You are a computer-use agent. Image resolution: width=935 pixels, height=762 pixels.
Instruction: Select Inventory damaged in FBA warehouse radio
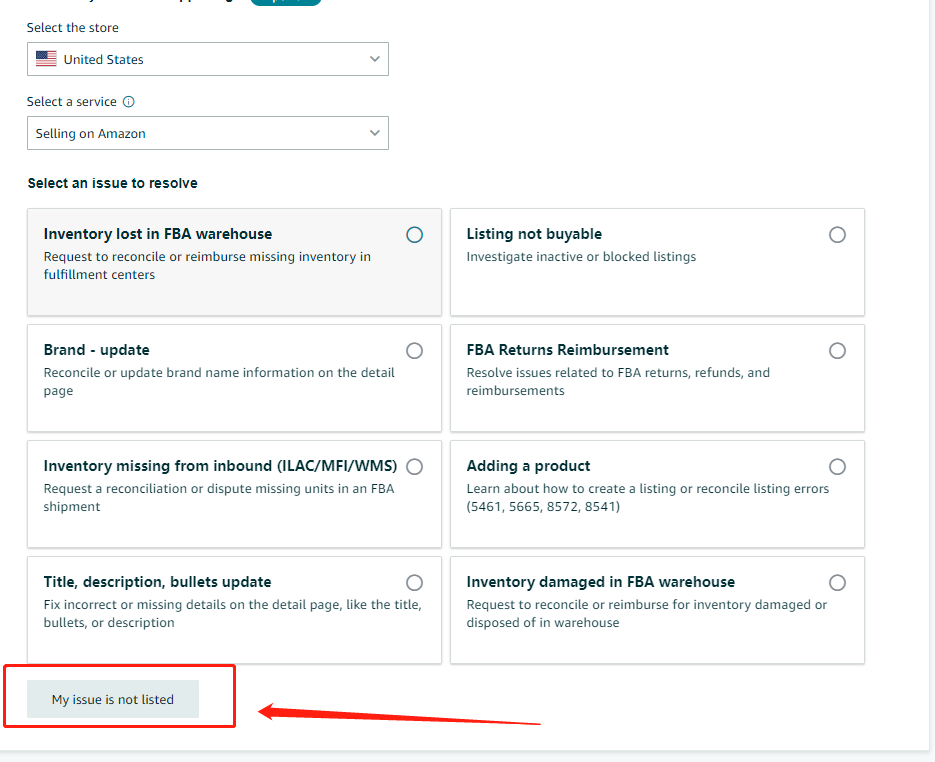coord(837,583)
